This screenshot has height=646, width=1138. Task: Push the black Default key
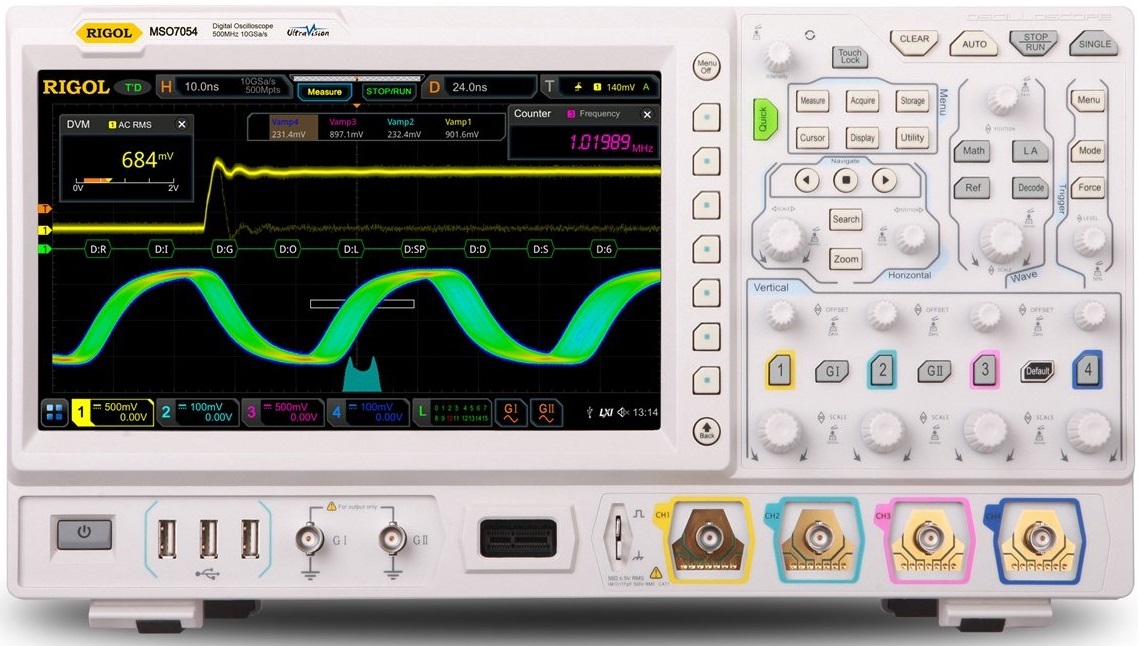[x=1037, y=371]
